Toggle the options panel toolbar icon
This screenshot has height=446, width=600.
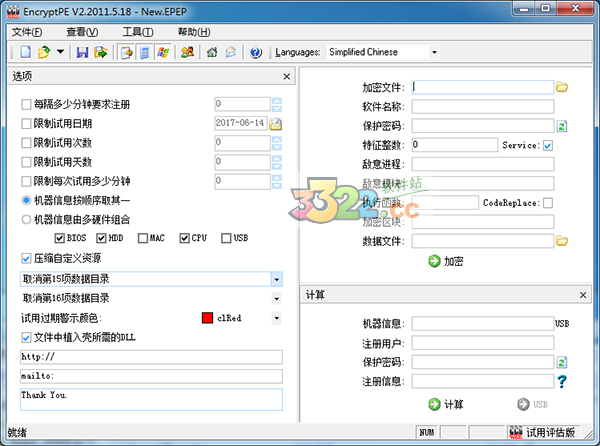pos(126,52)
